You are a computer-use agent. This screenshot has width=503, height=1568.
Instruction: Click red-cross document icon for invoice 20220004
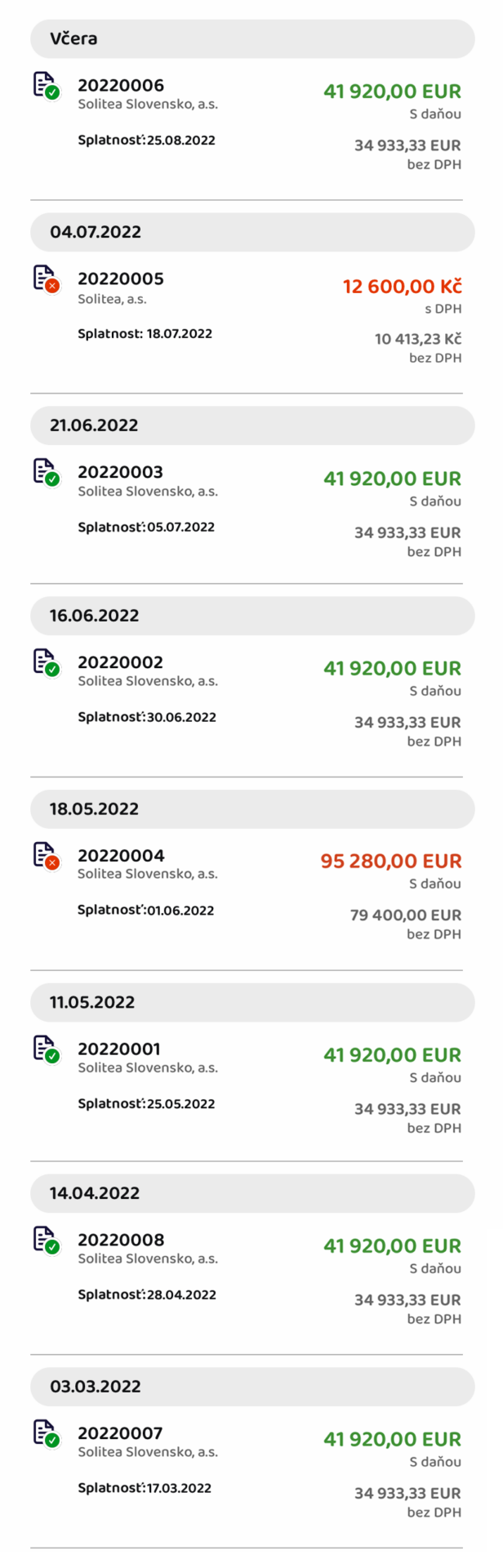coord(47,856)
